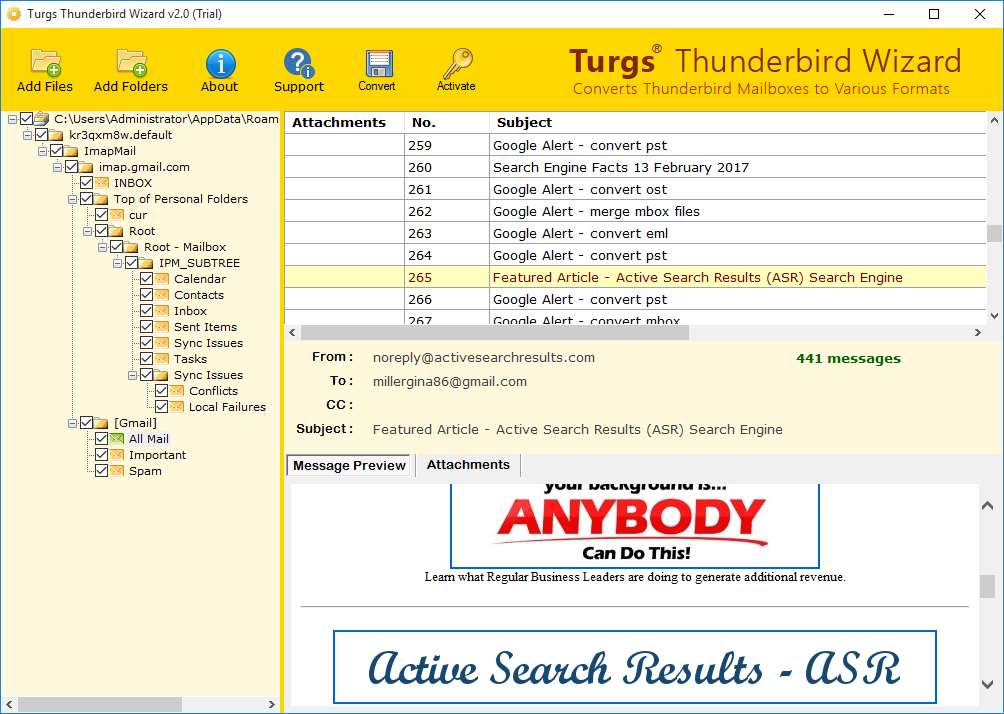Viewport: 1004px width, 714px height.
Task: Click the Contacts folder envelope icon
Action: [x=161, y=295]
